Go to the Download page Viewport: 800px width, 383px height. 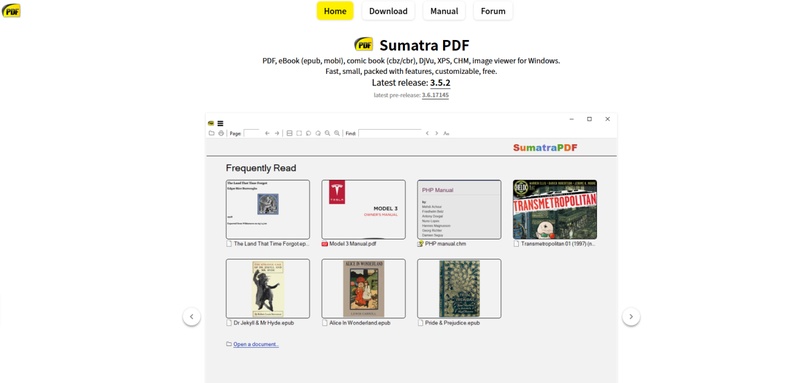pyautogui.click(x=388, y=11)
